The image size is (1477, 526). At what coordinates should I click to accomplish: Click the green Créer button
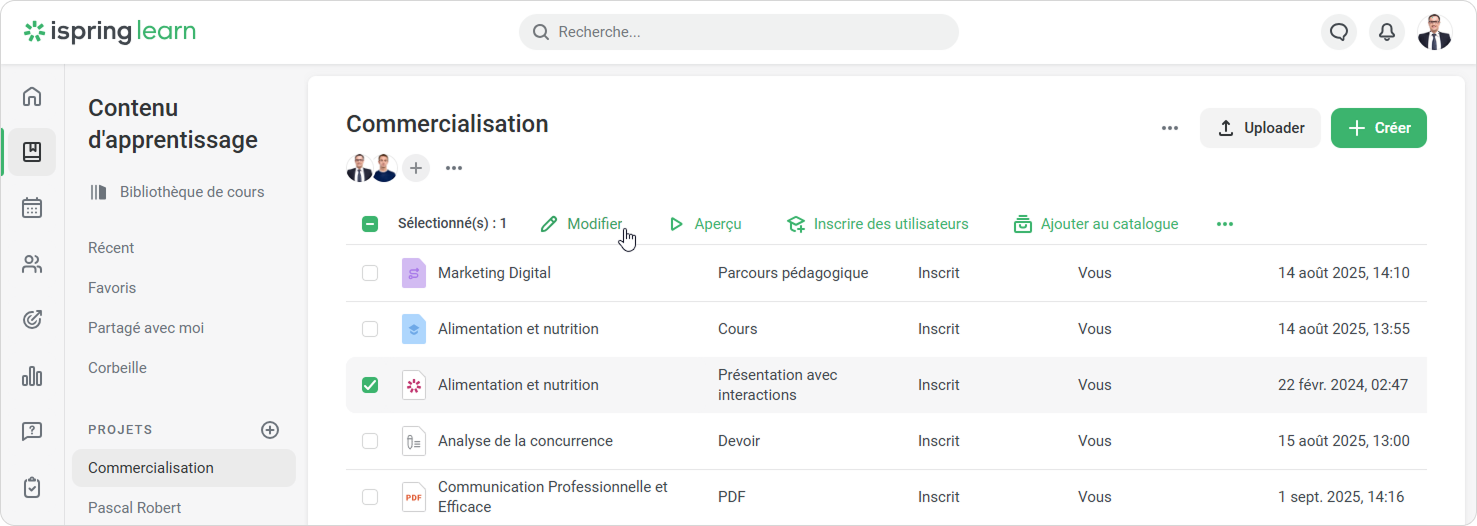1378,128
